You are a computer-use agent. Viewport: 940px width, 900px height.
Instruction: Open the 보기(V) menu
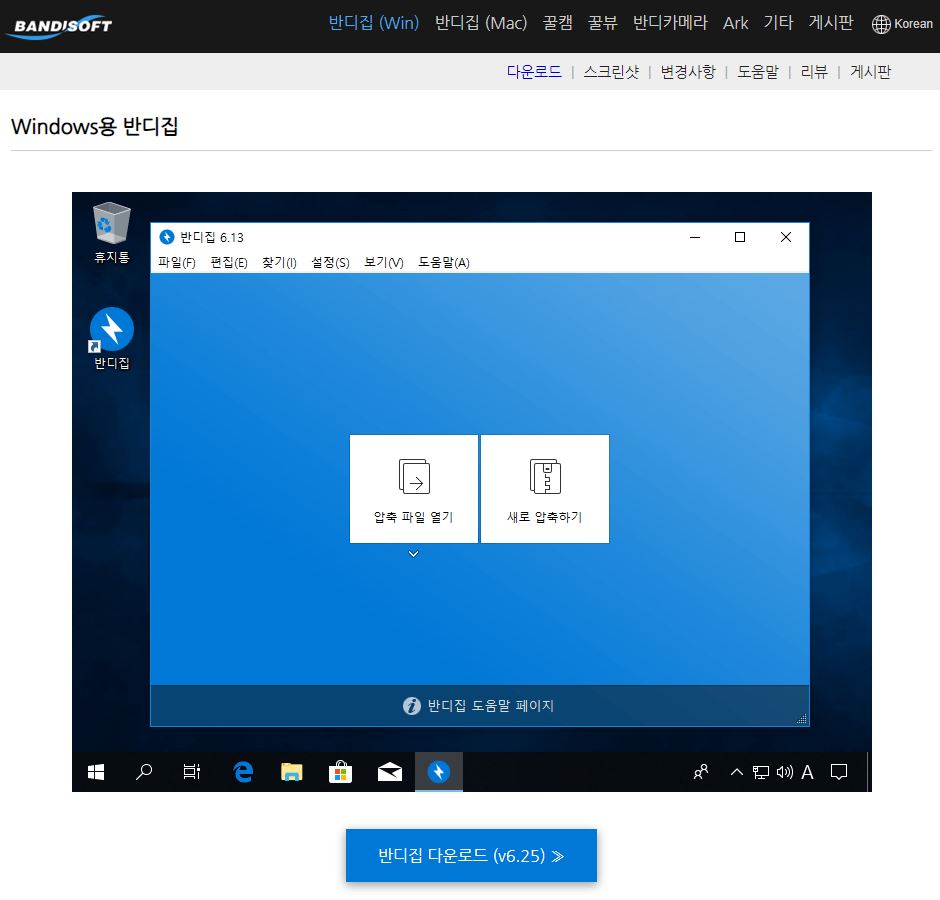pos(384,263)
